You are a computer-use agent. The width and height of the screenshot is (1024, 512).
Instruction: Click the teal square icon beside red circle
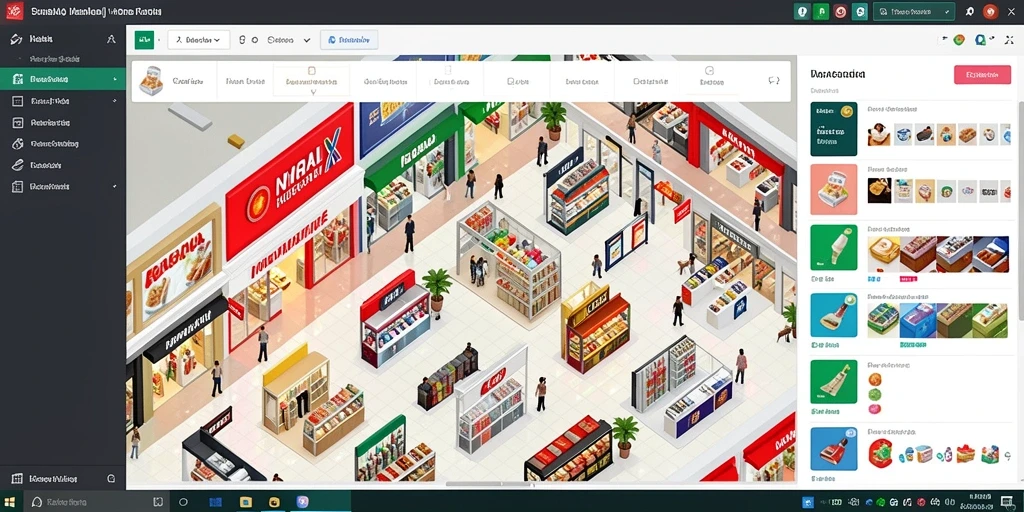pyautogui.click(x=860, y=11)
